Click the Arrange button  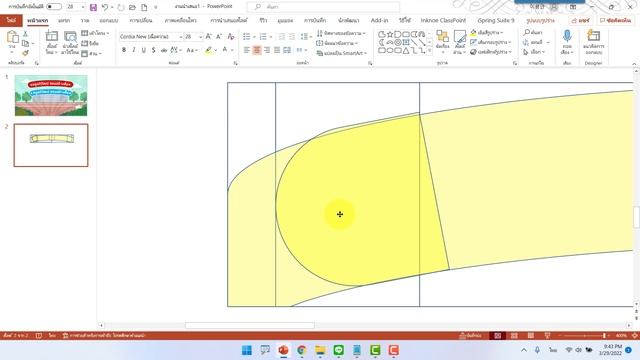coord(442,42)
